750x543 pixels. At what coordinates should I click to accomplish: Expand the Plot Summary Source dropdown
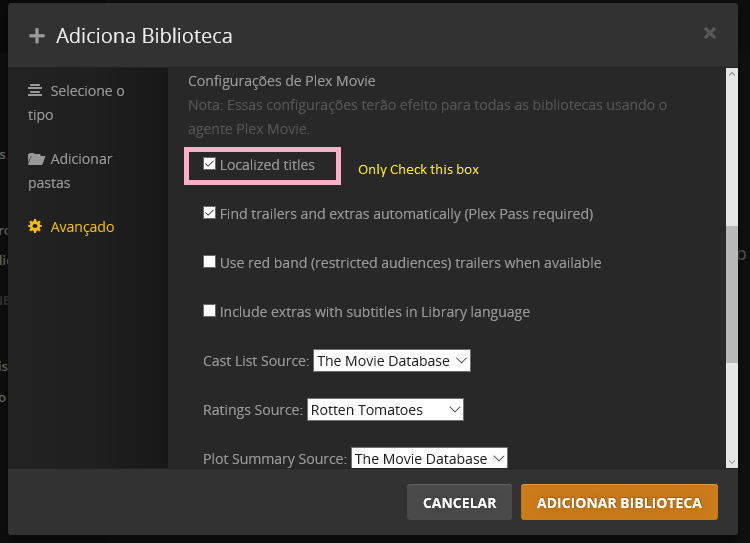click(x=429, y=458)
